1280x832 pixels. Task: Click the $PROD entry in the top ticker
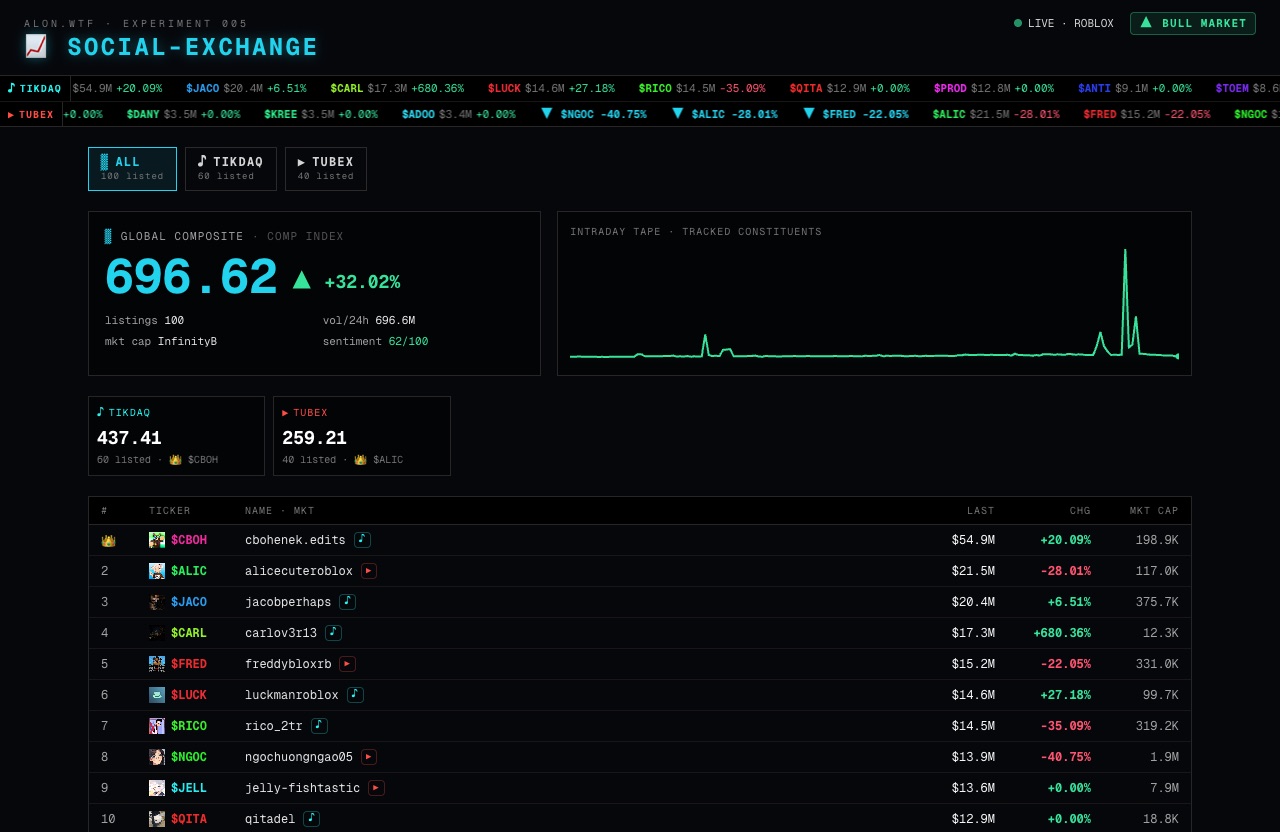(994, 88)
